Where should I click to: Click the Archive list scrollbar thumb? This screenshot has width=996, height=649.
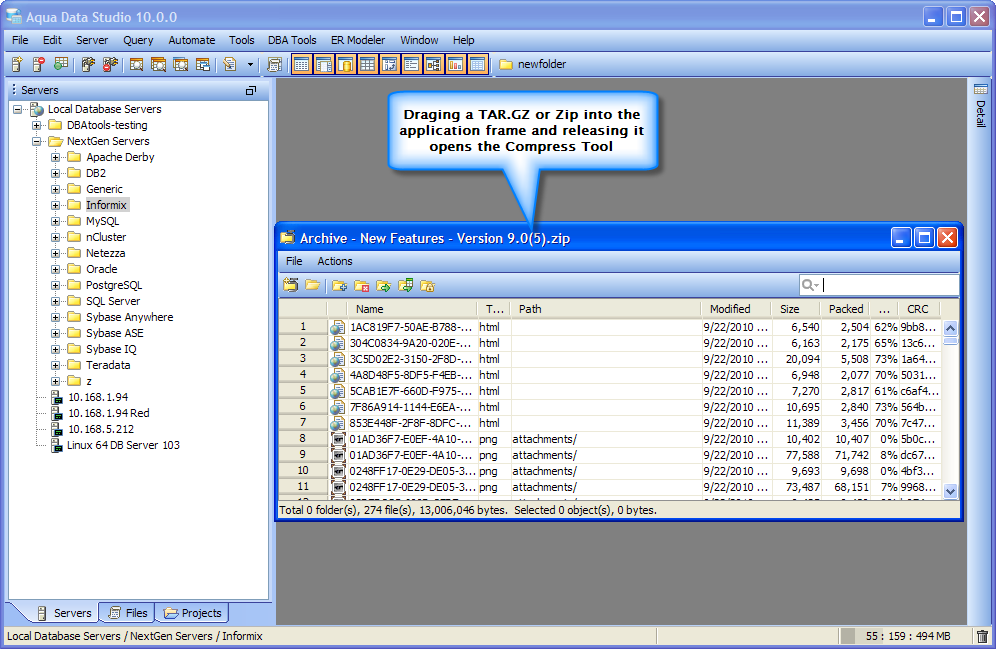[x=950, y=341]
